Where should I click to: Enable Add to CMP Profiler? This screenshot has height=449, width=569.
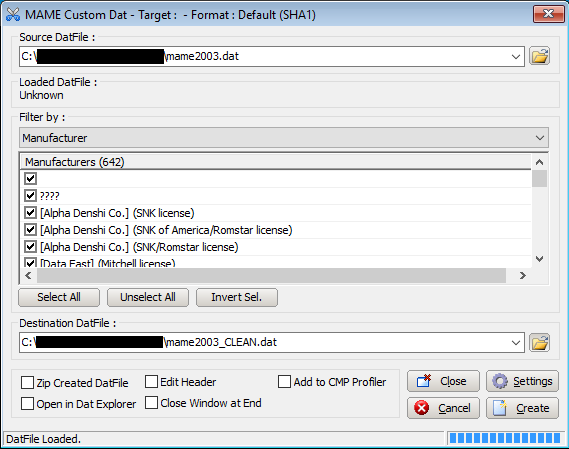(x=284, y=382)
